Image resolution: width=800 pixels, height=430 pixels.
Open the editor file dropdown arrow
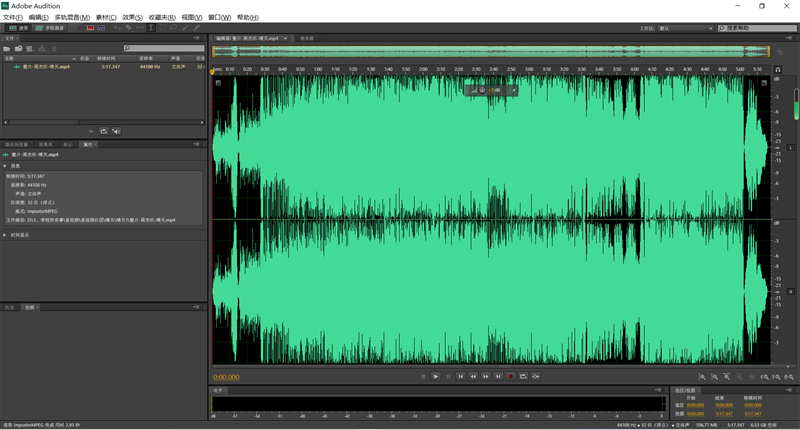coord(288,38)
